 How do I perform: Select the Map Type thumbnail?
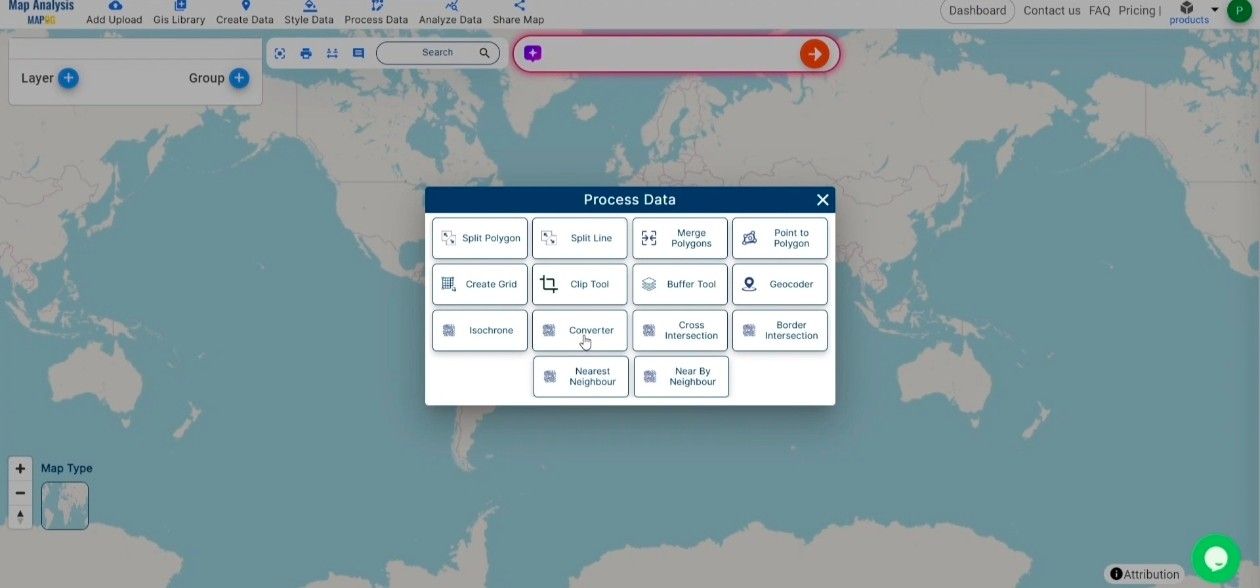click(64, 505)
